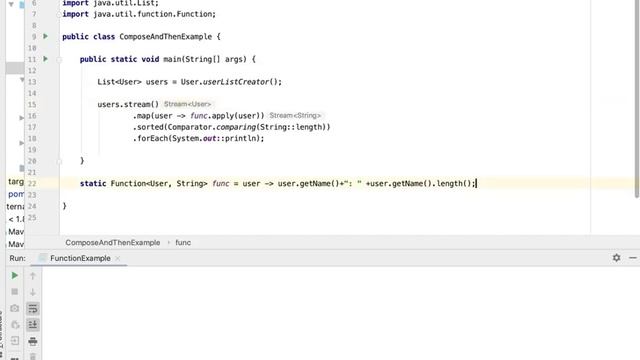640x360 pixels.
Task: Click 'Function<User, String>' type on line 22
Action: tap(159, 184)
